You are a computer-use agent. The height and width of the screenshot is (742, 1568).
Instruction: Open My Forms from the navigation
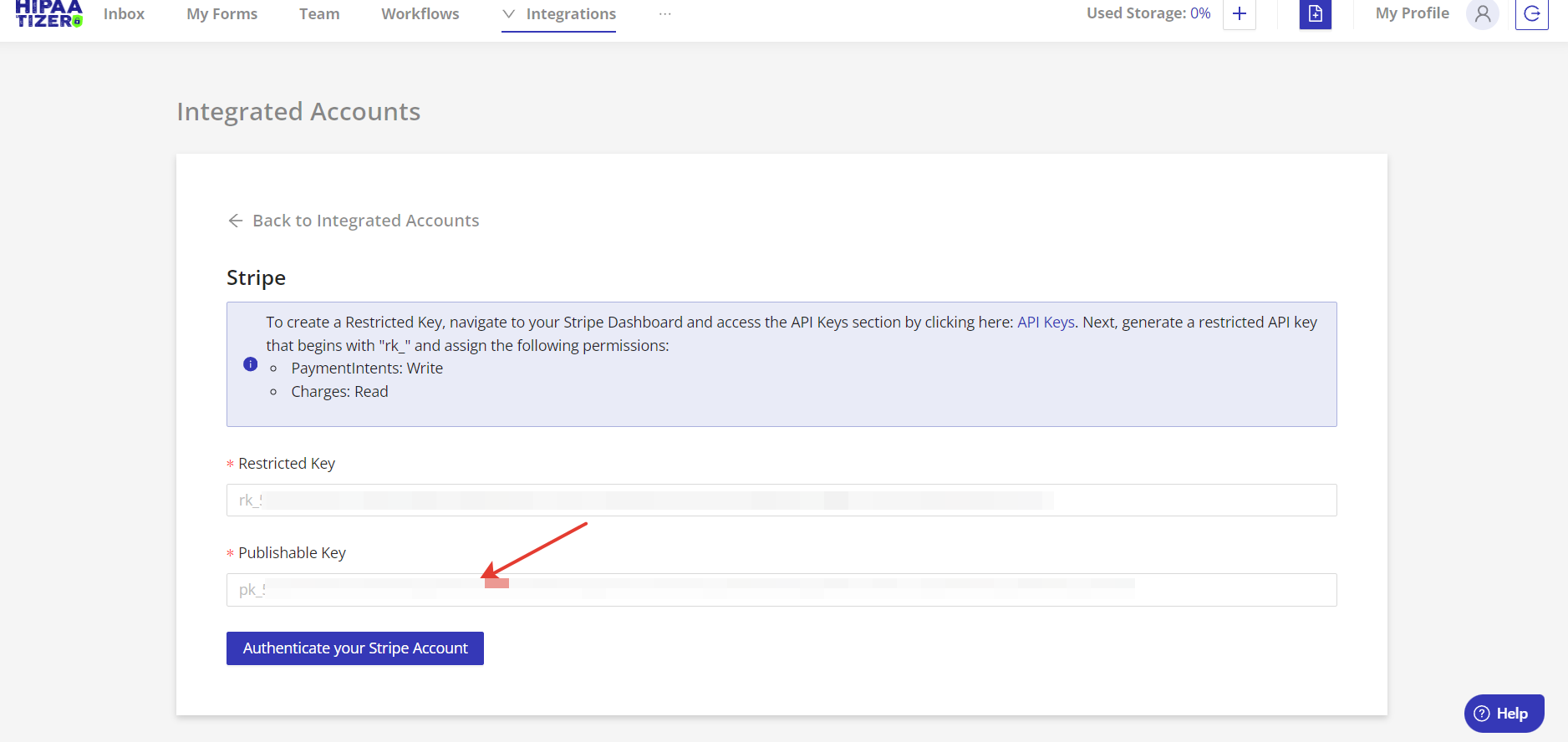click(221, 14)
